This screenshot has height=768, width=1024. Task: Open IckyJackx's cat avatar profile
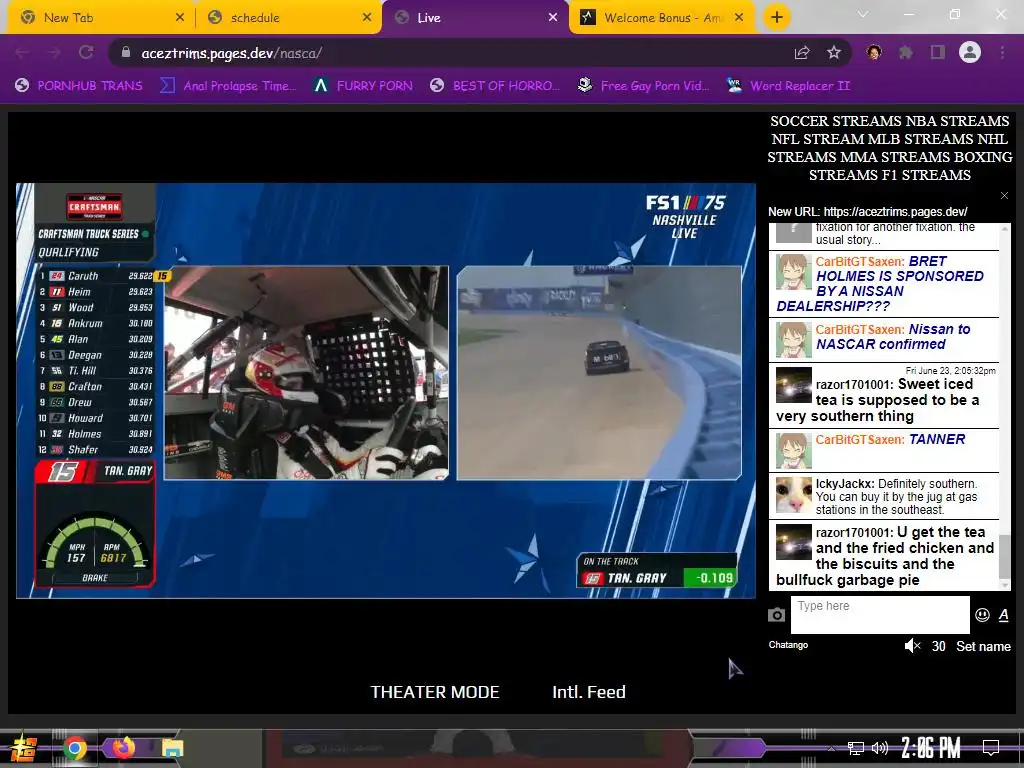click(793, 494)
